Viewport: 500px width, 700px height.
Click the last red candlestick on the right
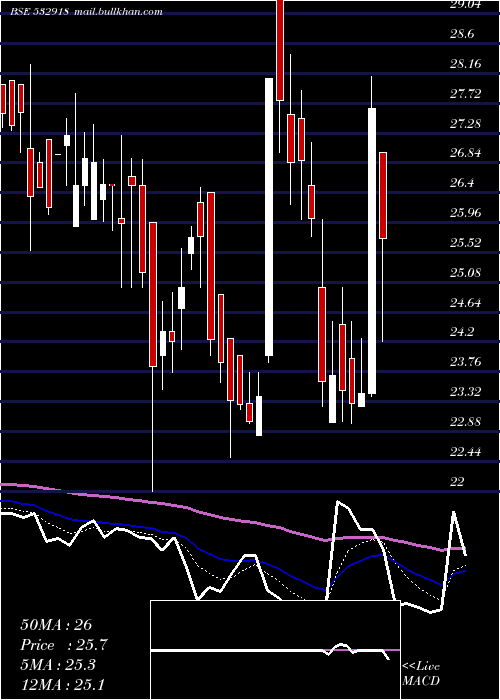pyautogui.click(x=383, y=196)
